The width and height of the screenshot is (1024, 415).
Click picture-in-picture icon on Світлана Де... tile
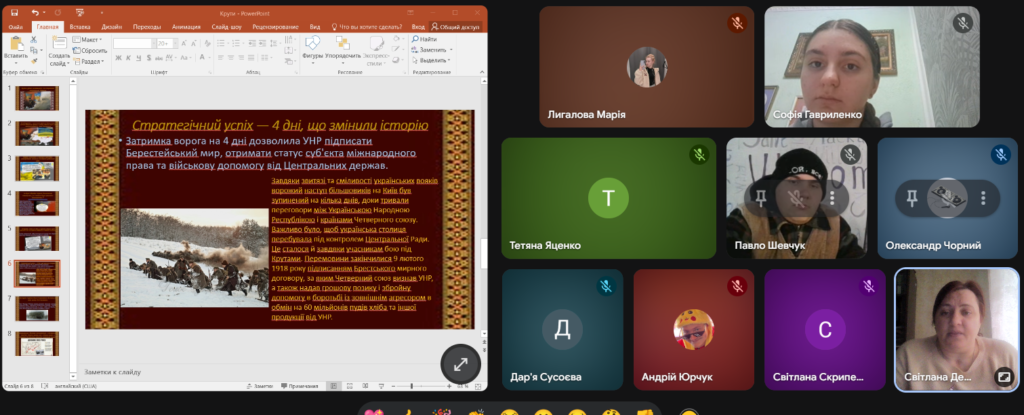click(x=1001, y=377)
